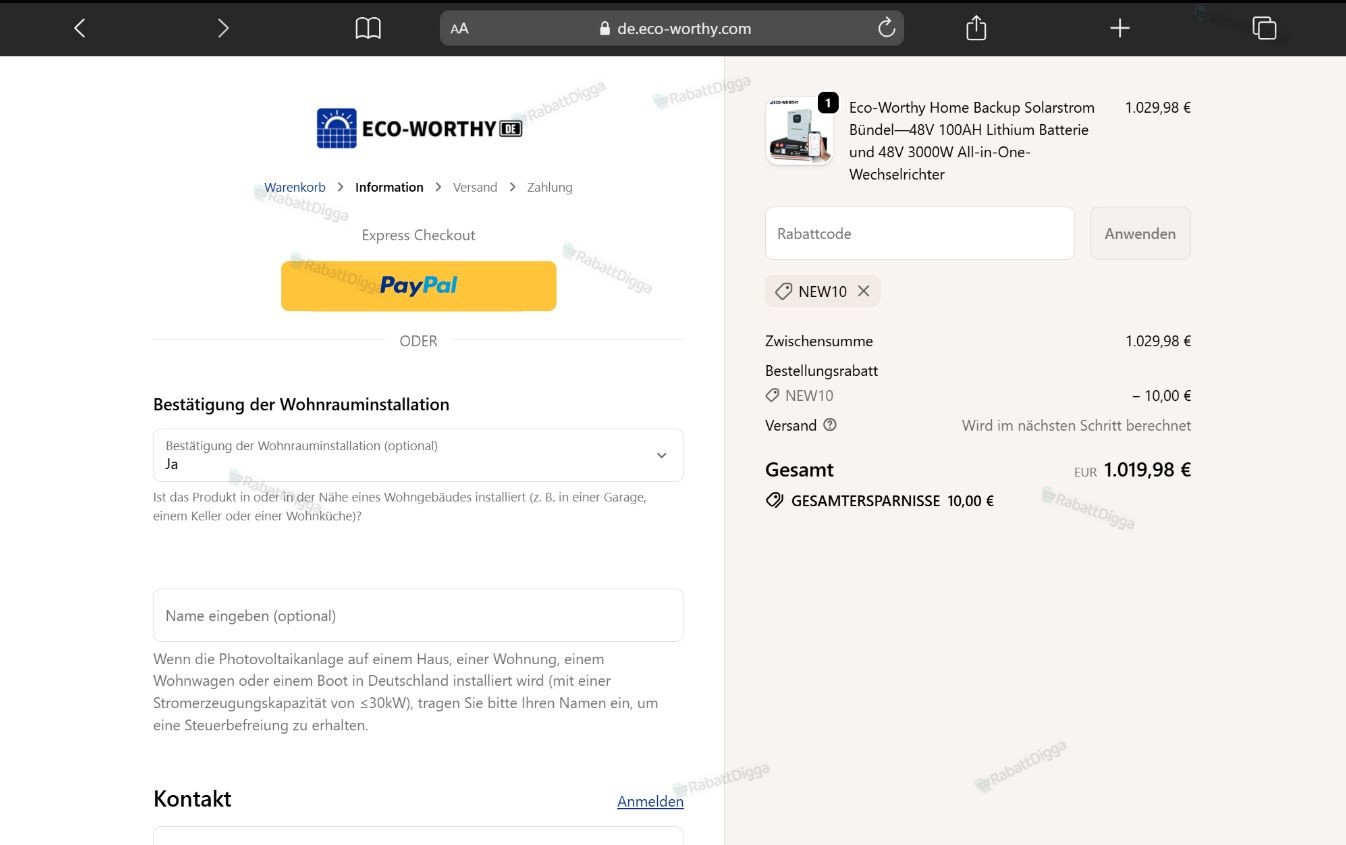1346x845 pixels.
Task: Click the Versand help question mark icon
Action: pos(830,425)
